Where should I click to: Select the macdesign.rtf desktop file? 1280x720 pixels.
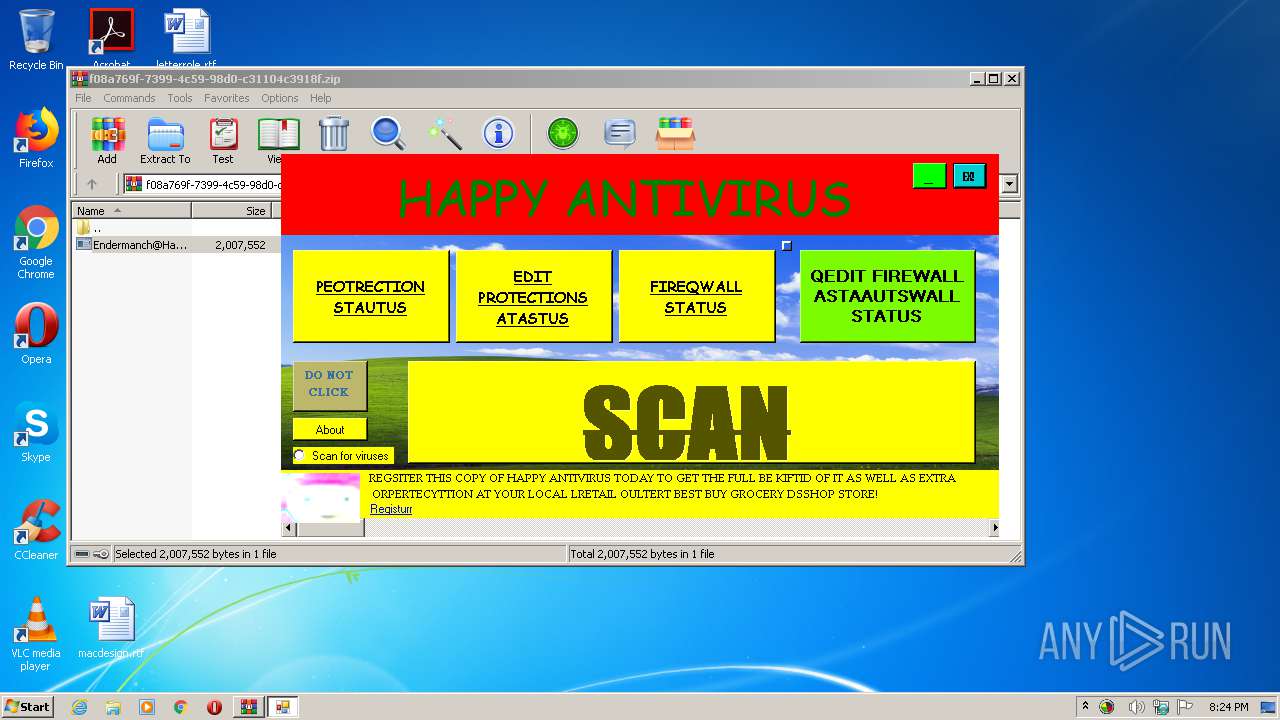tap(111, 628)
